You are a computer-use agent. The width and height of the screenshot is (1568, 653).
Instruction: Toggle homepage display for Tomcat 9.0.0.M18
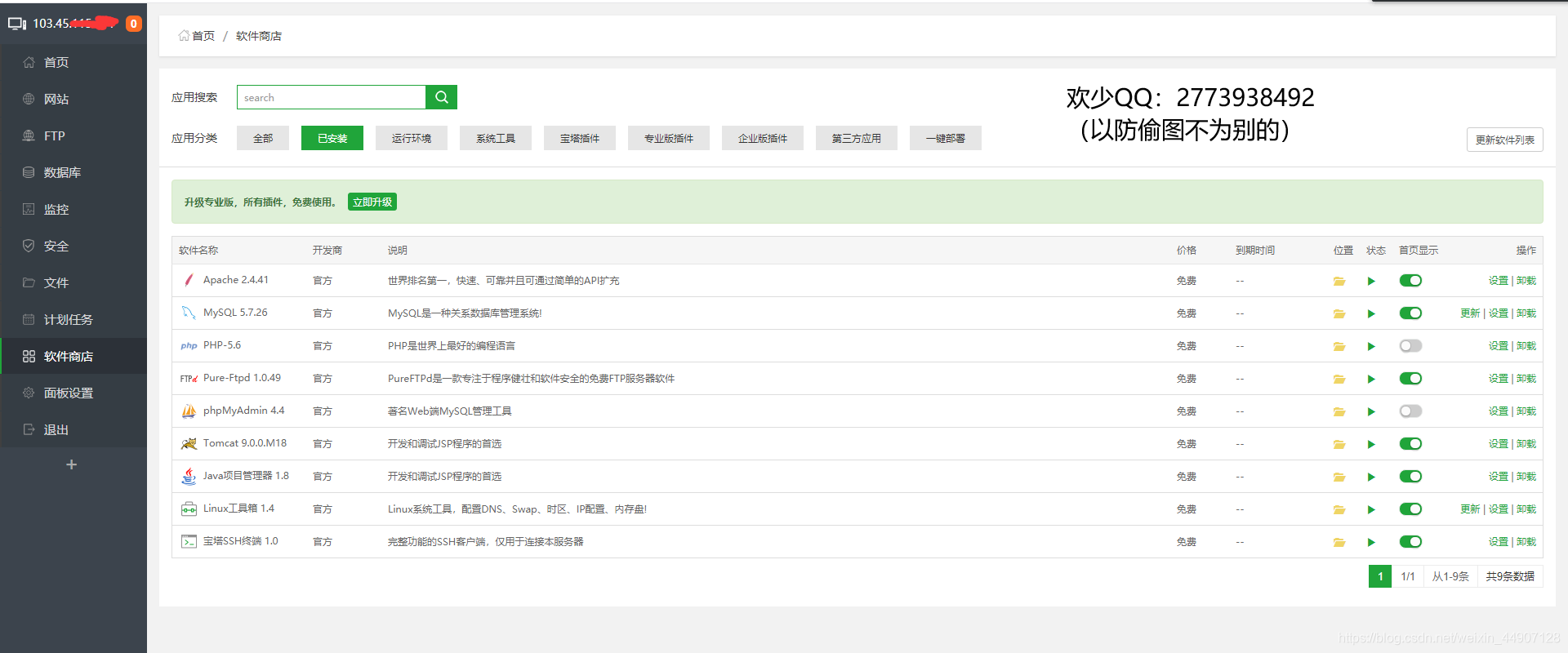[x=1410, y=444]
